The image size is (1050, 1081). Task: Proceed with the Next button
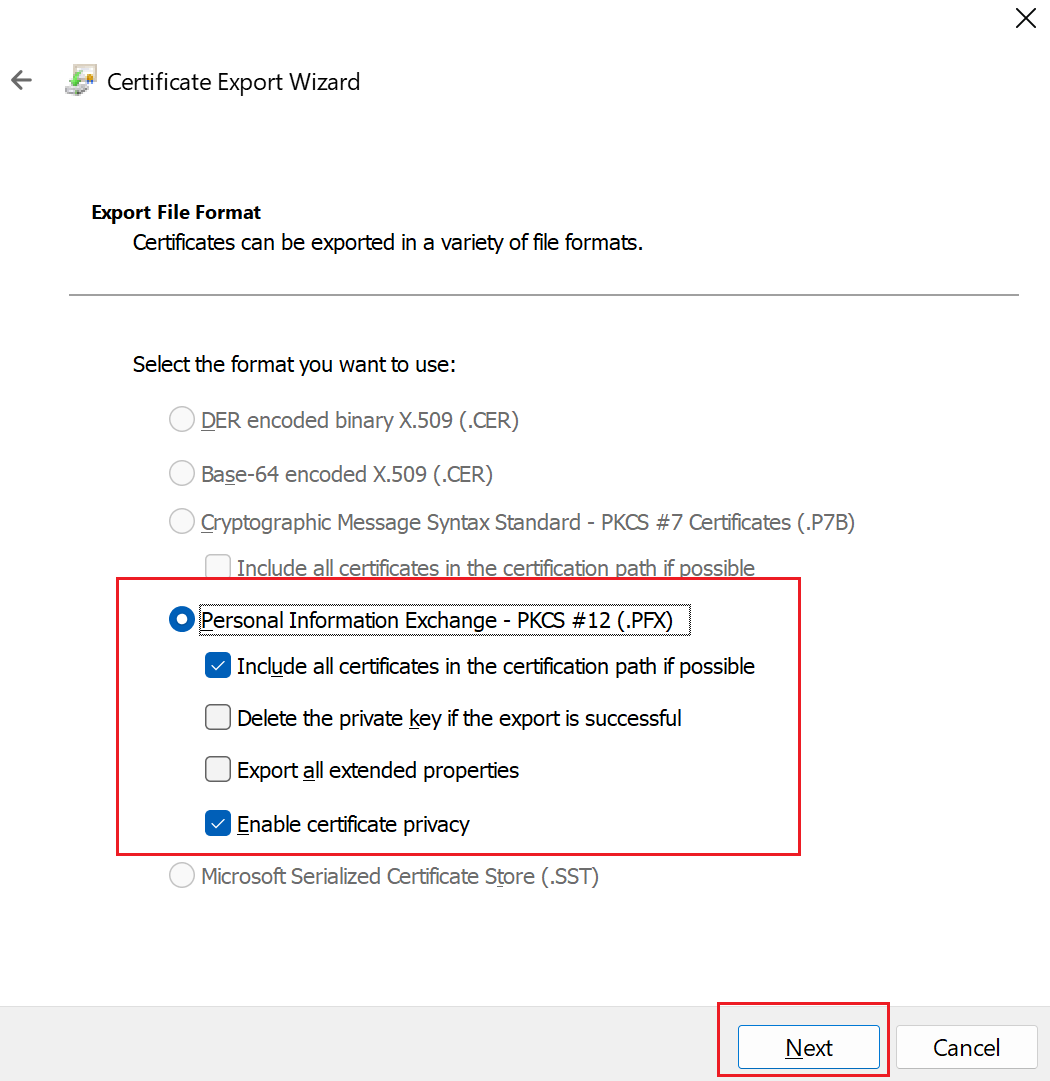click(809, 1047)
